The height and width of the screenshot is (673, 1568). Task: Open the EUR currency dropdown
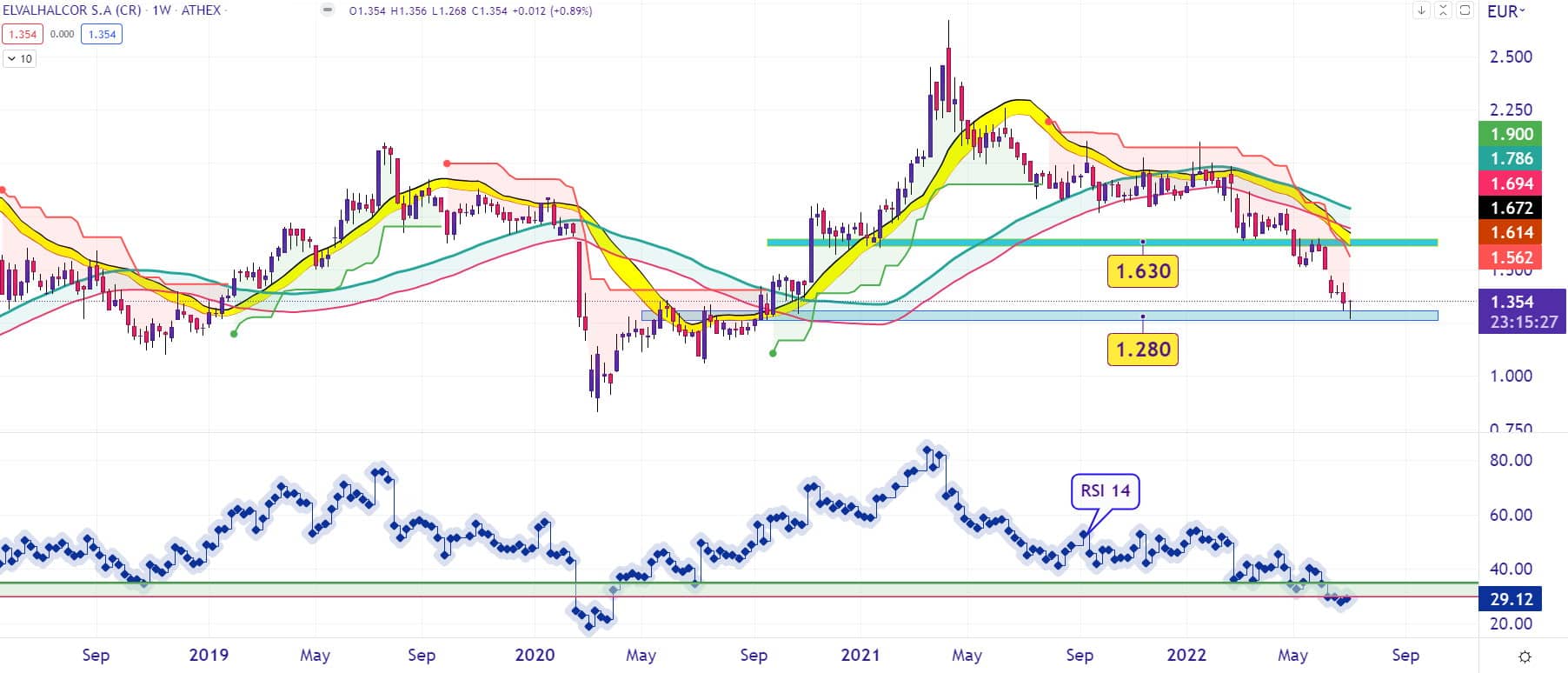point(1505,11)
